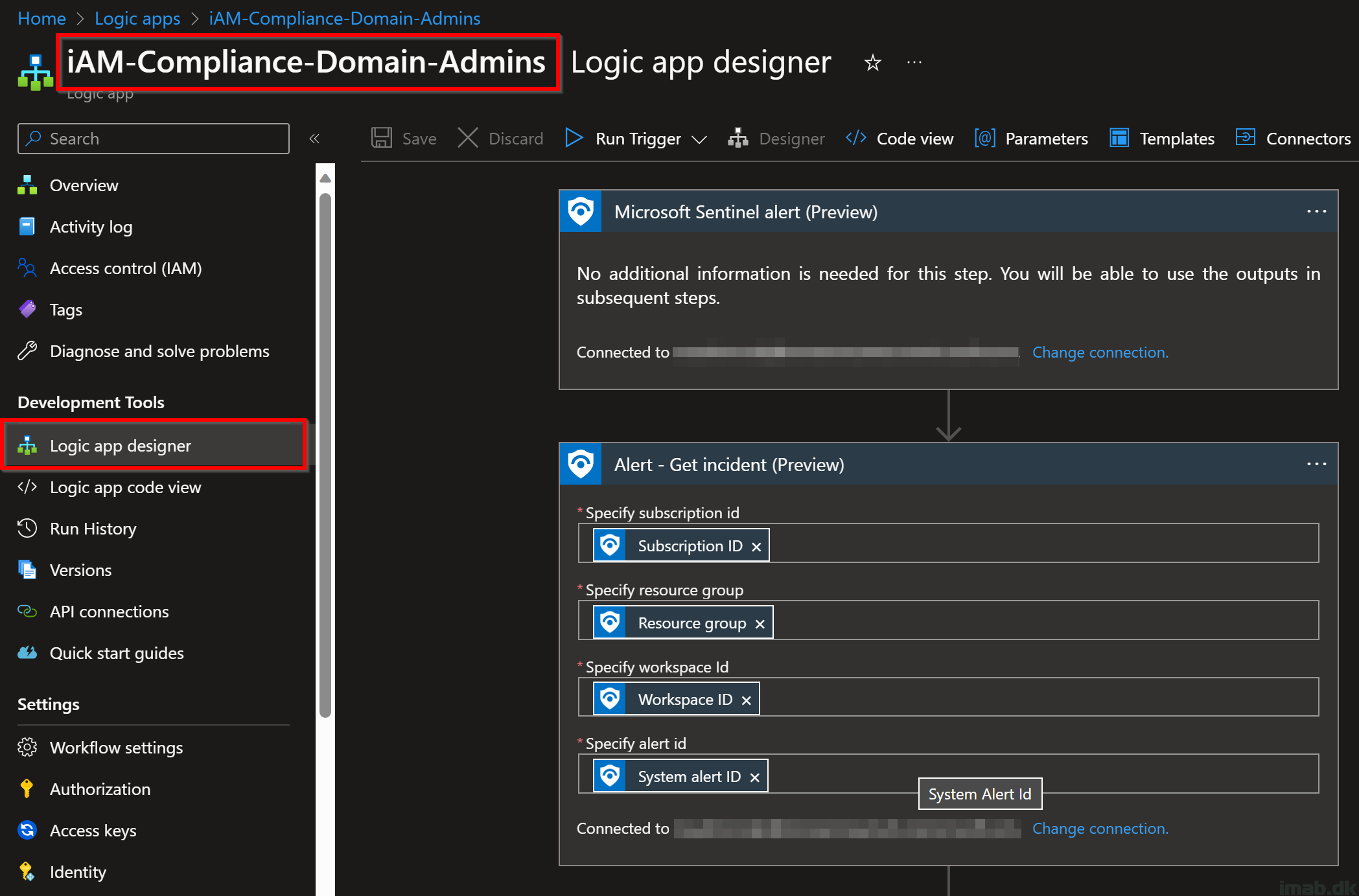
Task: Click the sidebar Search box
Action: pos(154,139)
